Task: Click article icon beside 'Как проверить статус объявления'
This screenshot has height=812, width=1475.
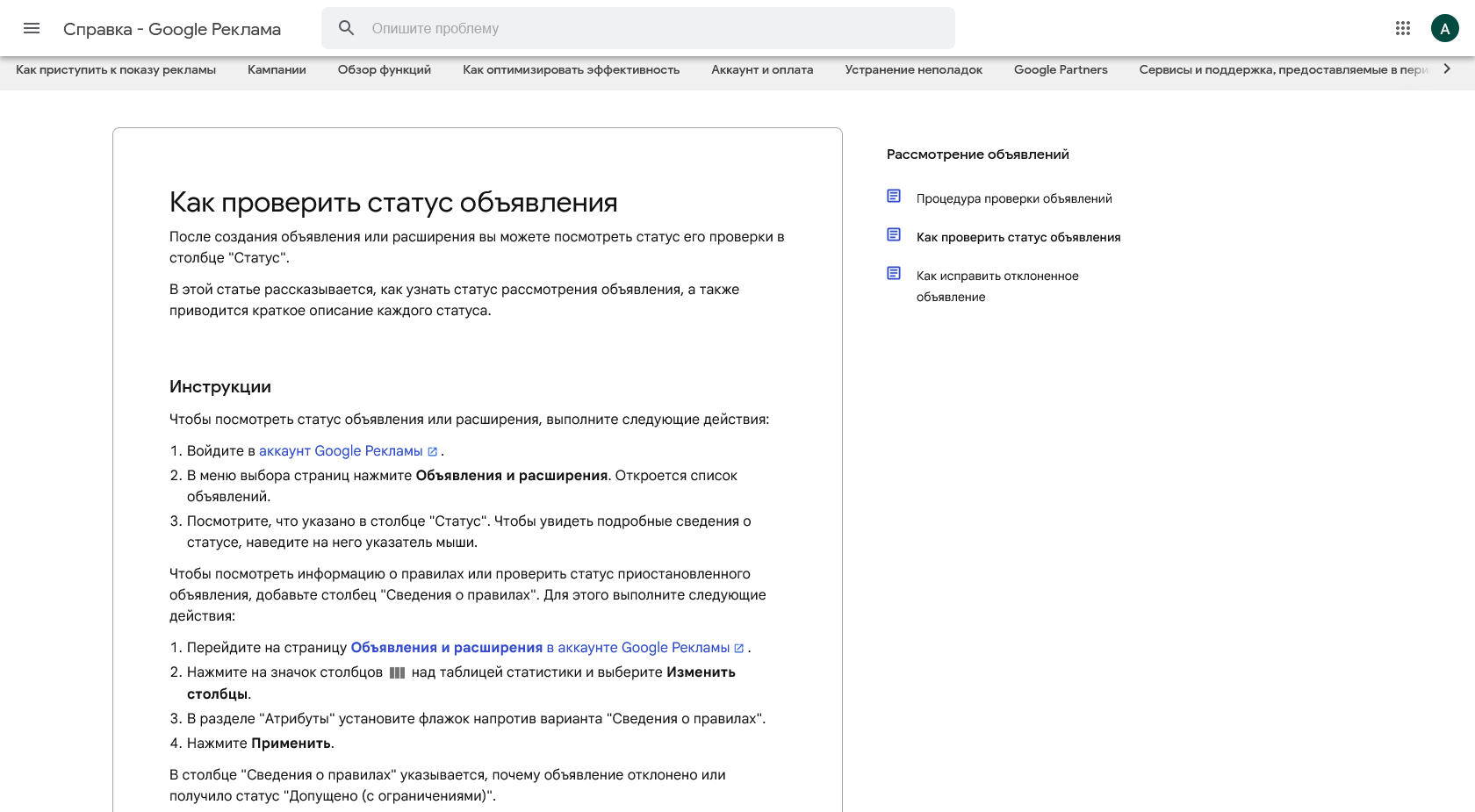Action: click(x=894, y=234)
